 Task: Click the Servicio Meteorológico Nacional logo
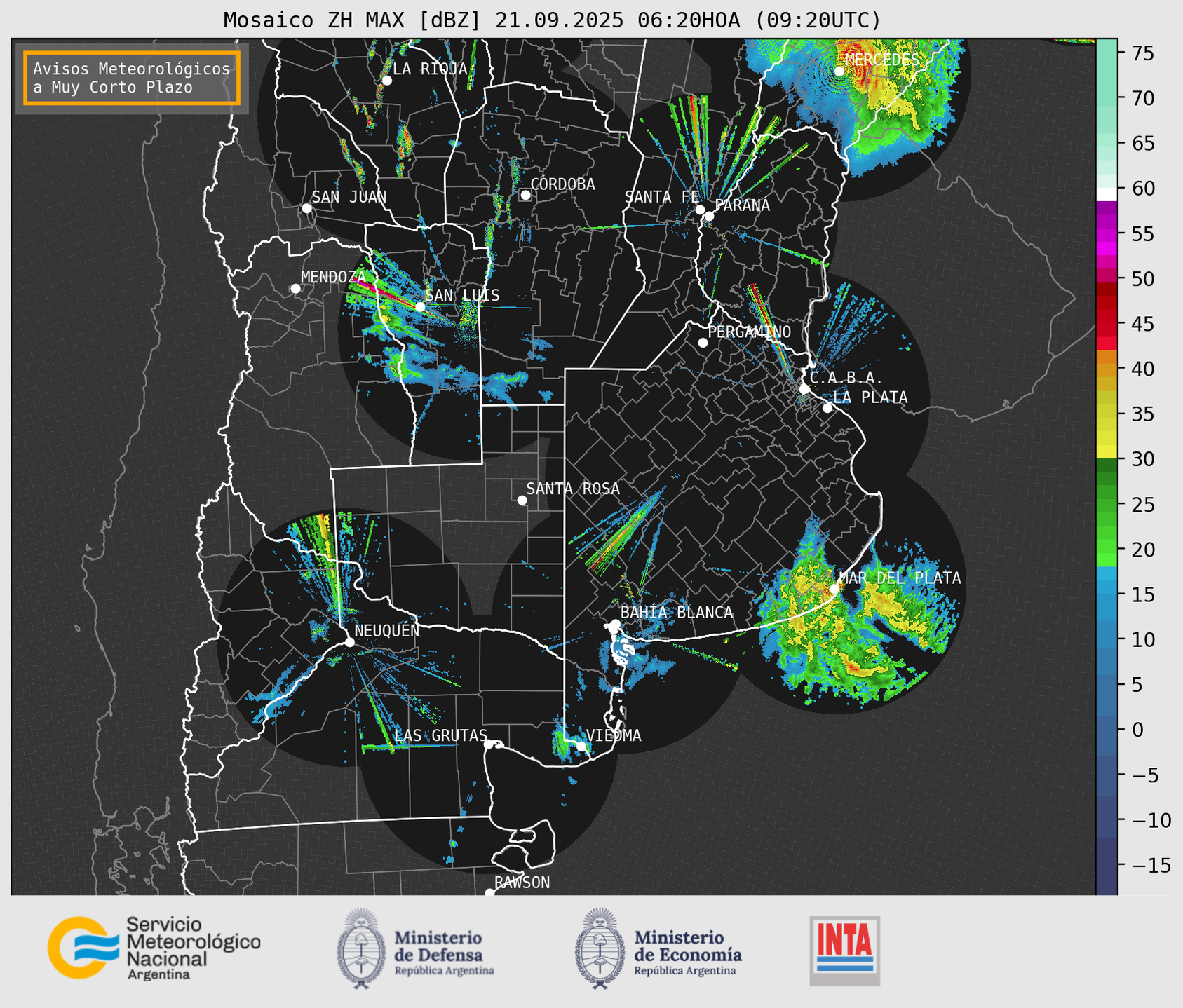tap(154, 948)
